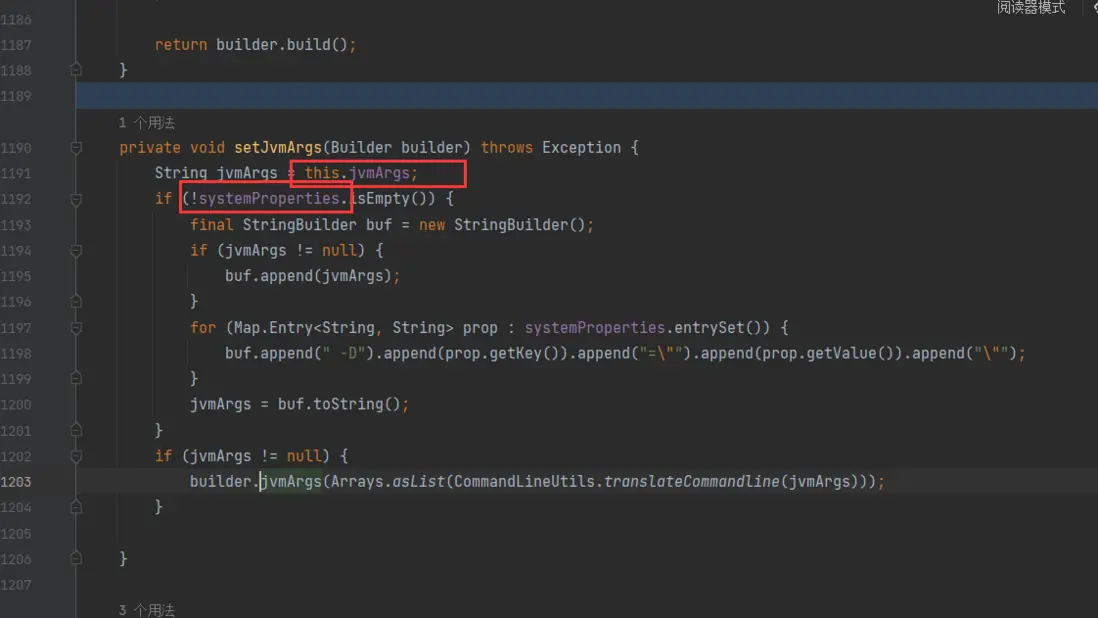Click line number 1190 in gutter
The width and height of the screenshot is (1098, 618).
16,148
